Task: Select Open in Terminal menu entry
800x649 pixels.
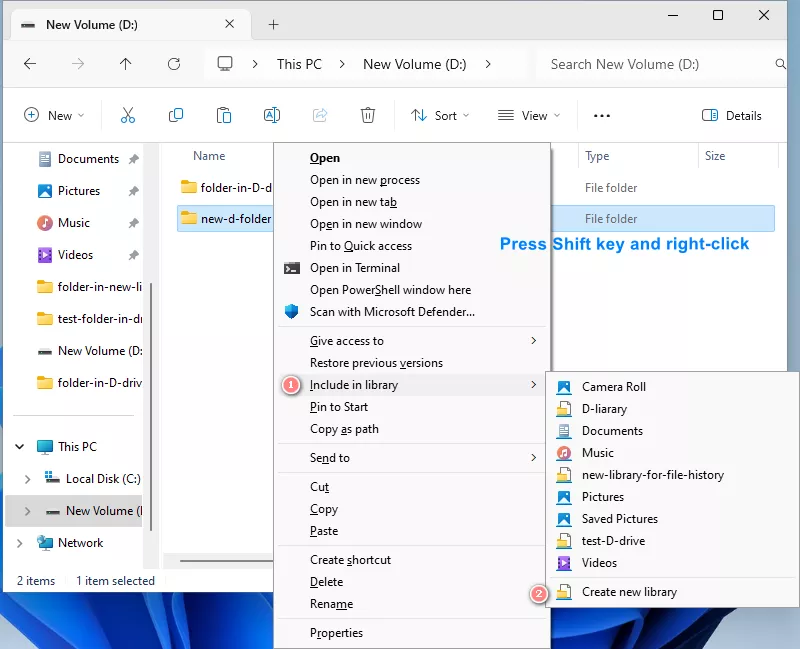Action: point(412,268)
